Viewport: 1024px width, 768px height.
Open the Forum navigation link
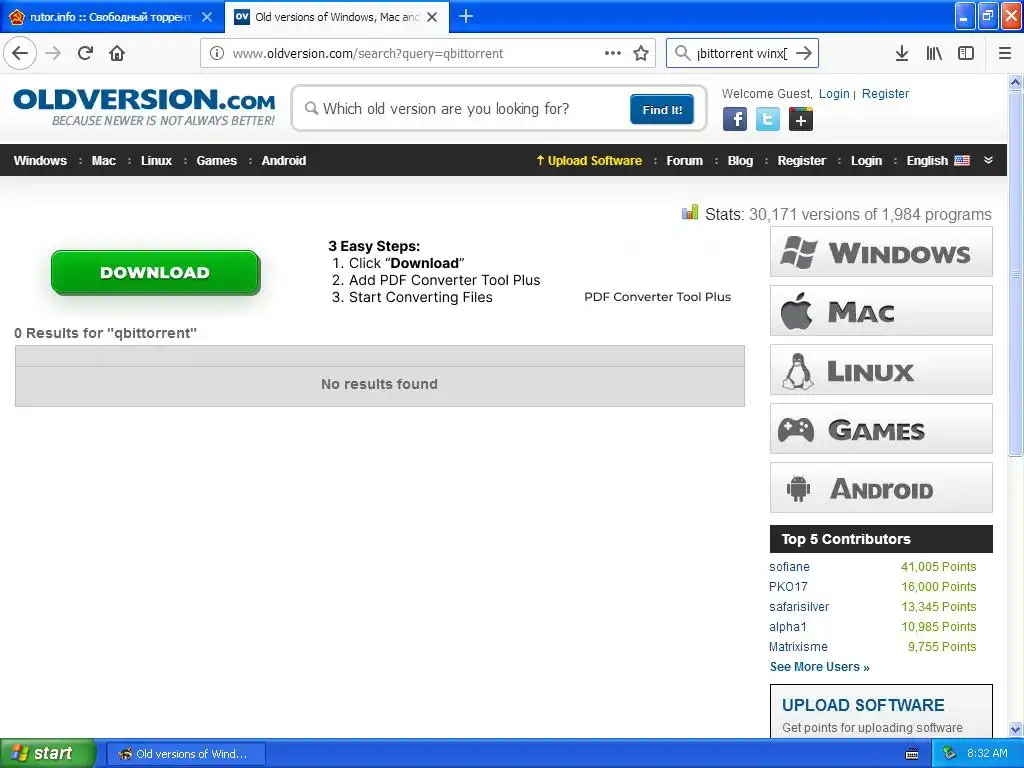pos(684,161)
